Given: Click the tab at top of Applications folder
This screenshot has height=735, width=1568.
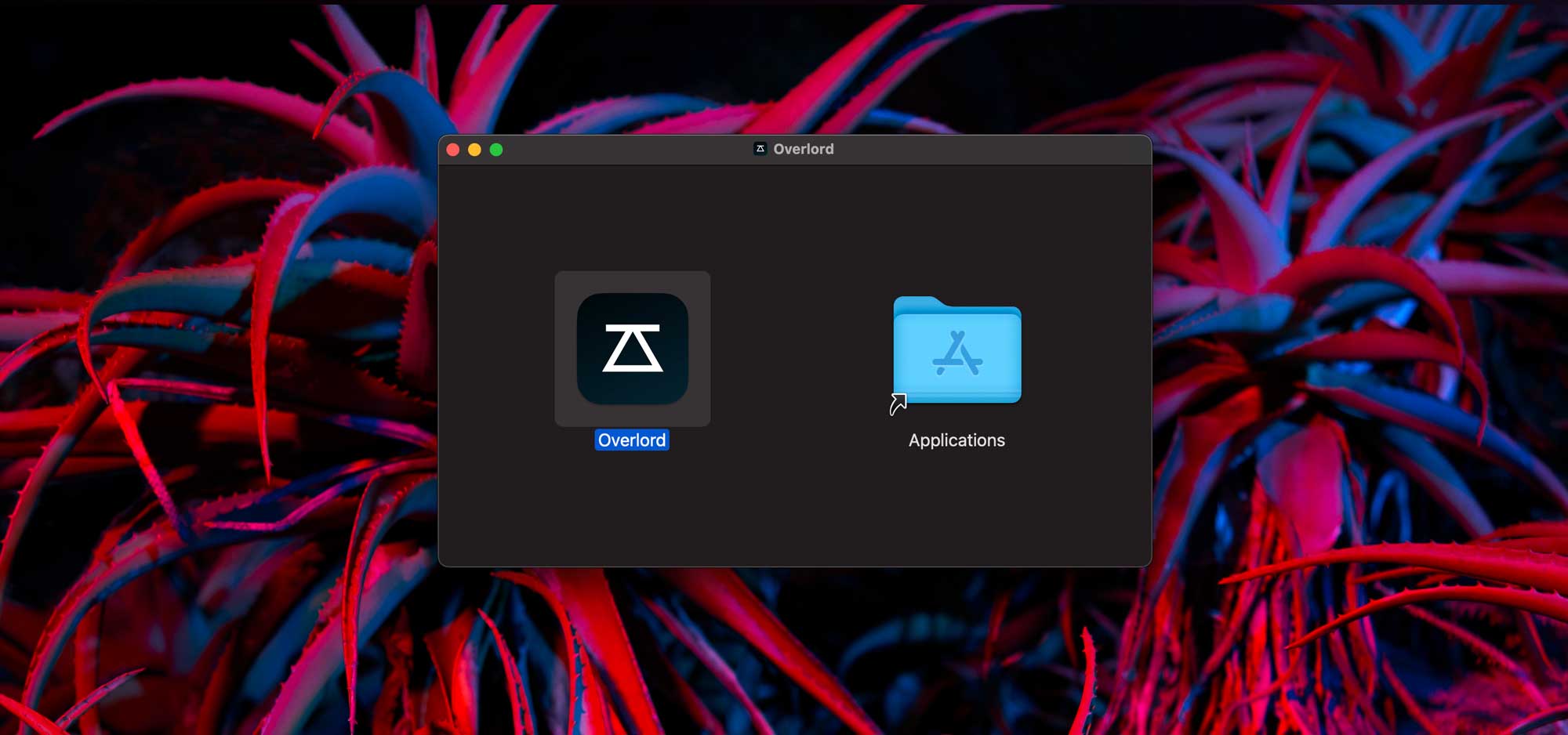Looking at the screenshot, I should click(917, 303).
